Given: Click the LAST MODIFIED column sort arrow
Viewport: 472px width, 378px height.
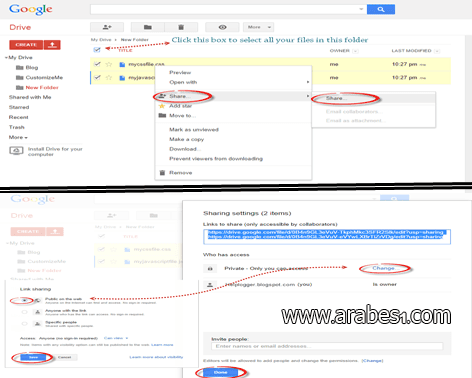Looking at the screenshot, I should pos(437,51).
